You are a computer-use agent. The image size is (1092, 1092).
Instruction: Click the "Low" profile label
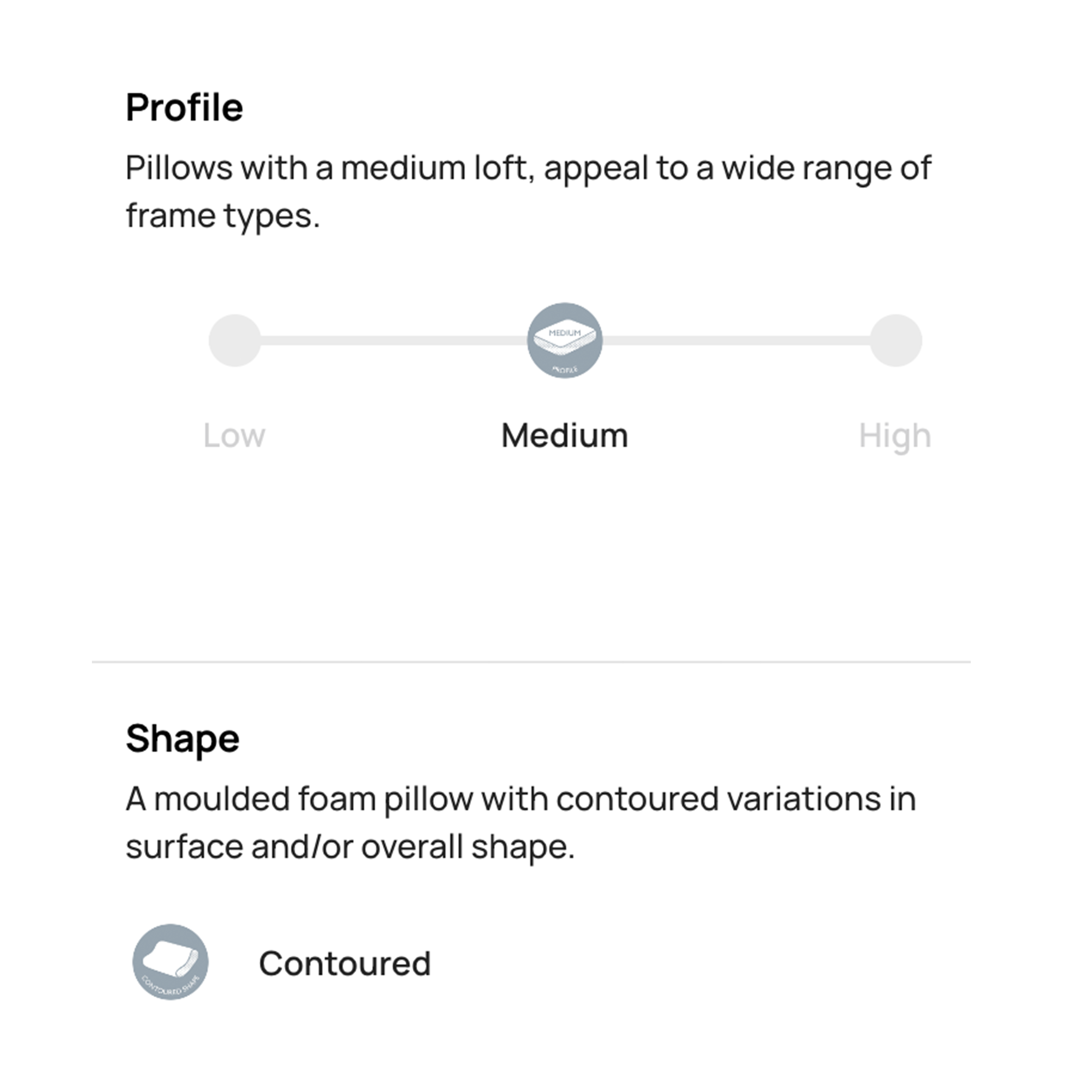pos(234,436)
